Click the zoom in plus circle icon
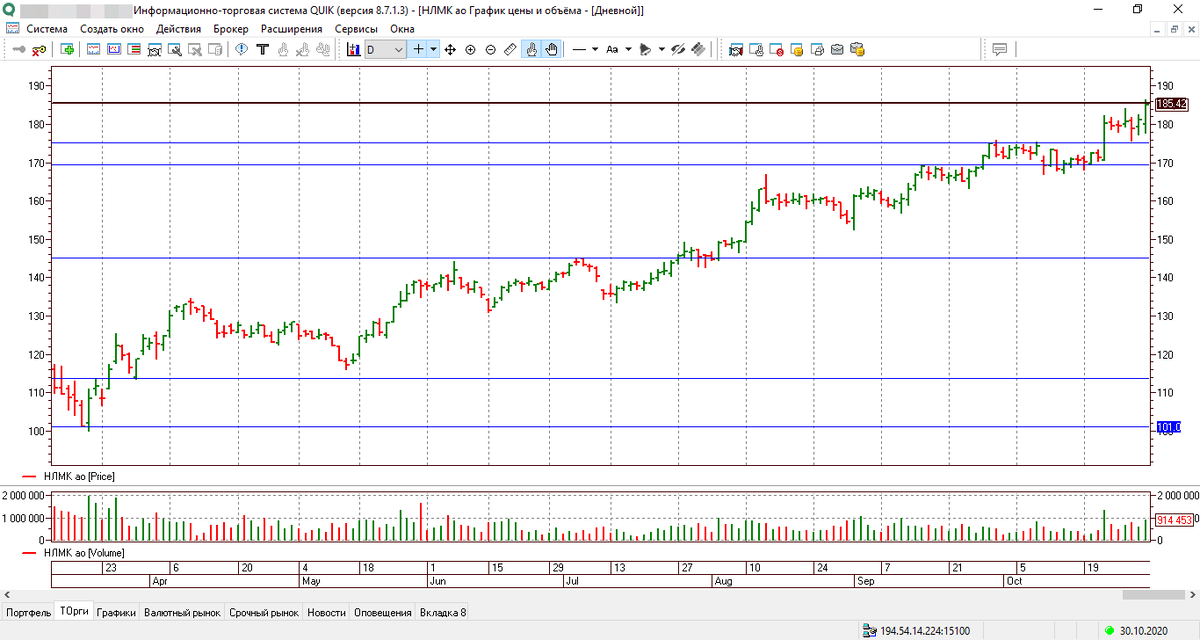 (470, 49)
